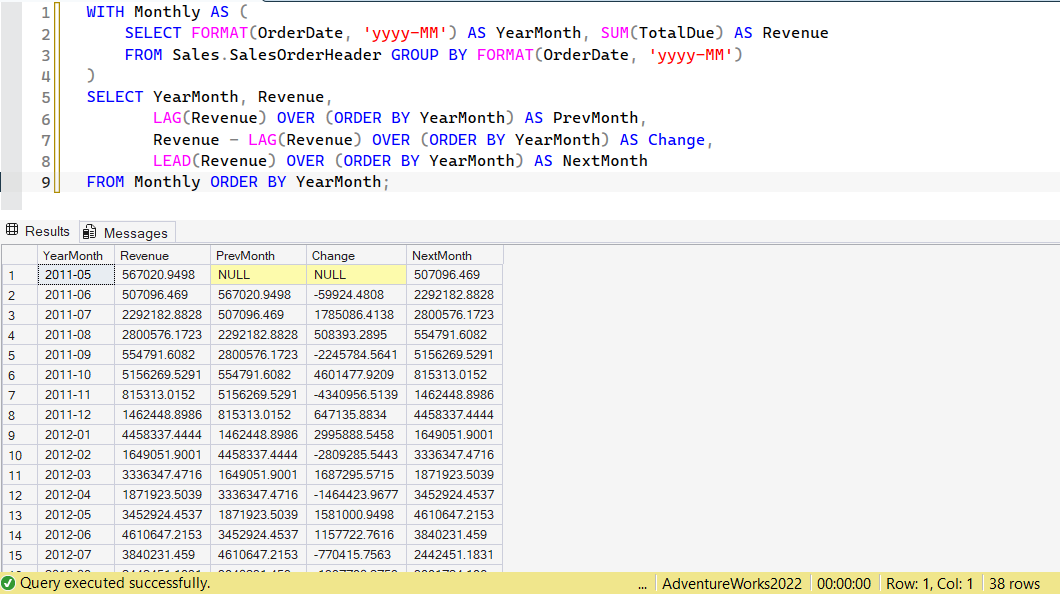Click the ellipsis in the status bar

click(x=642, y=585)
